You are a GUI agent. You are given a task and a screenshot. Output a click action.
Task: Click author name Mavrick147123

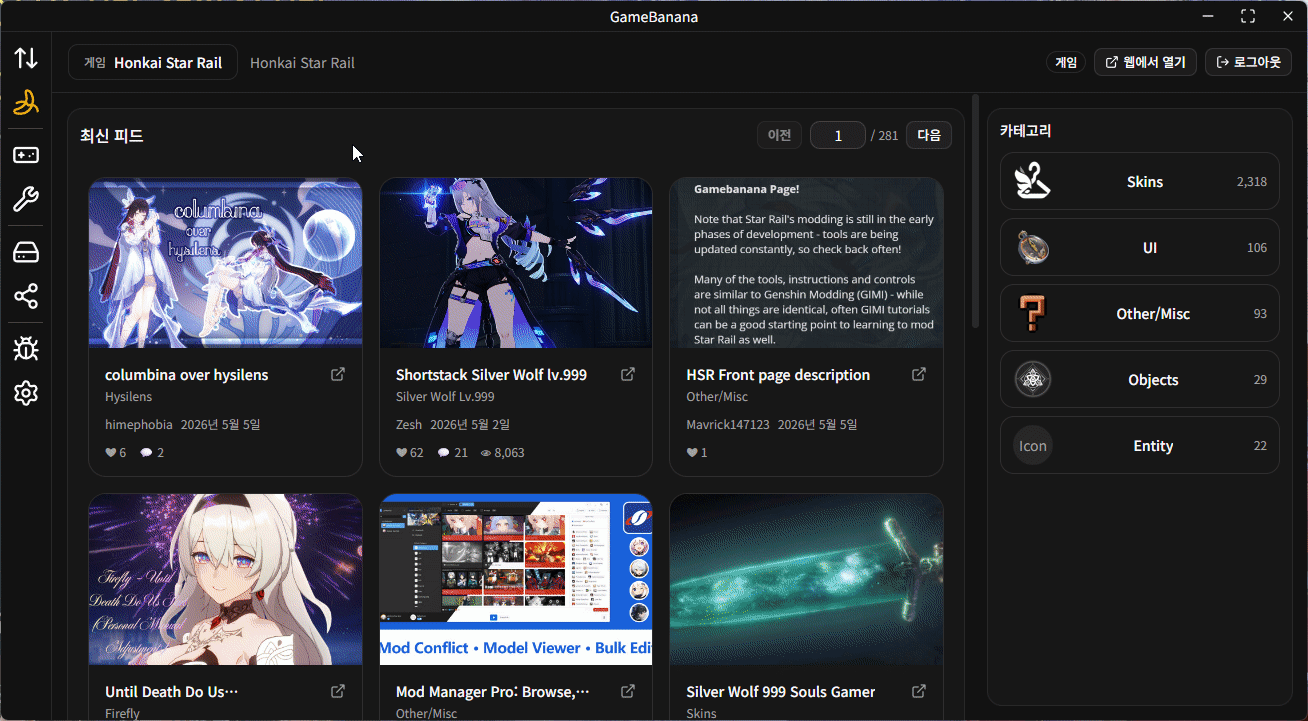728,425
